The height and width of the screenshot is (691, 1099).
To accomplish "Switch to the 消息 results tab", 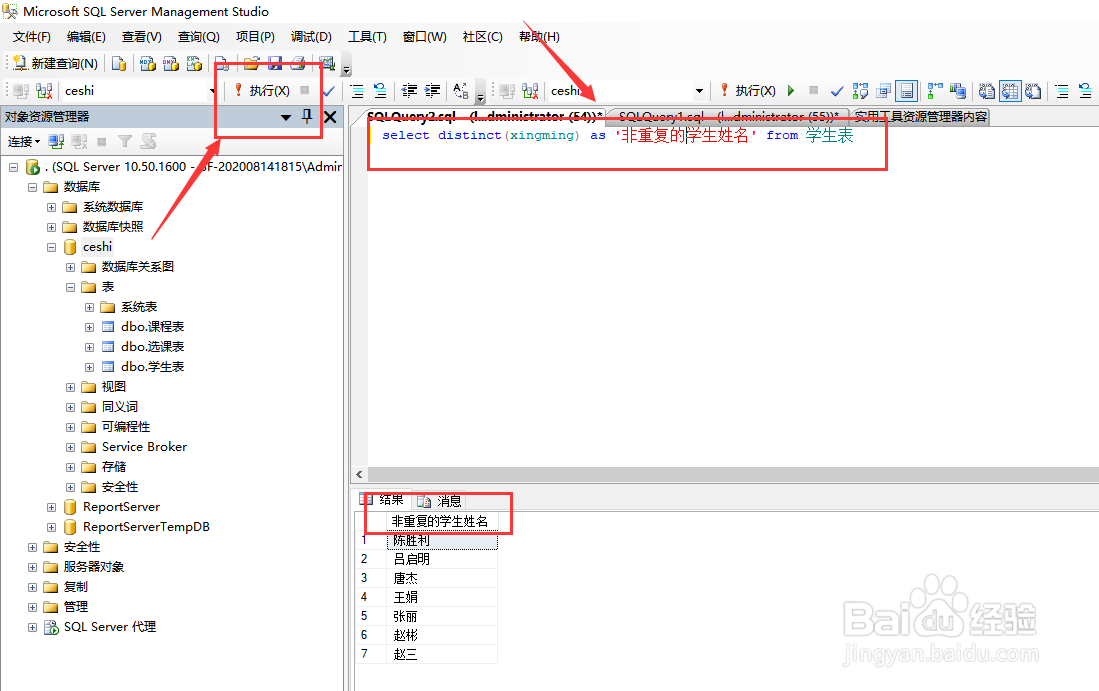I will (x=447, y=500).
